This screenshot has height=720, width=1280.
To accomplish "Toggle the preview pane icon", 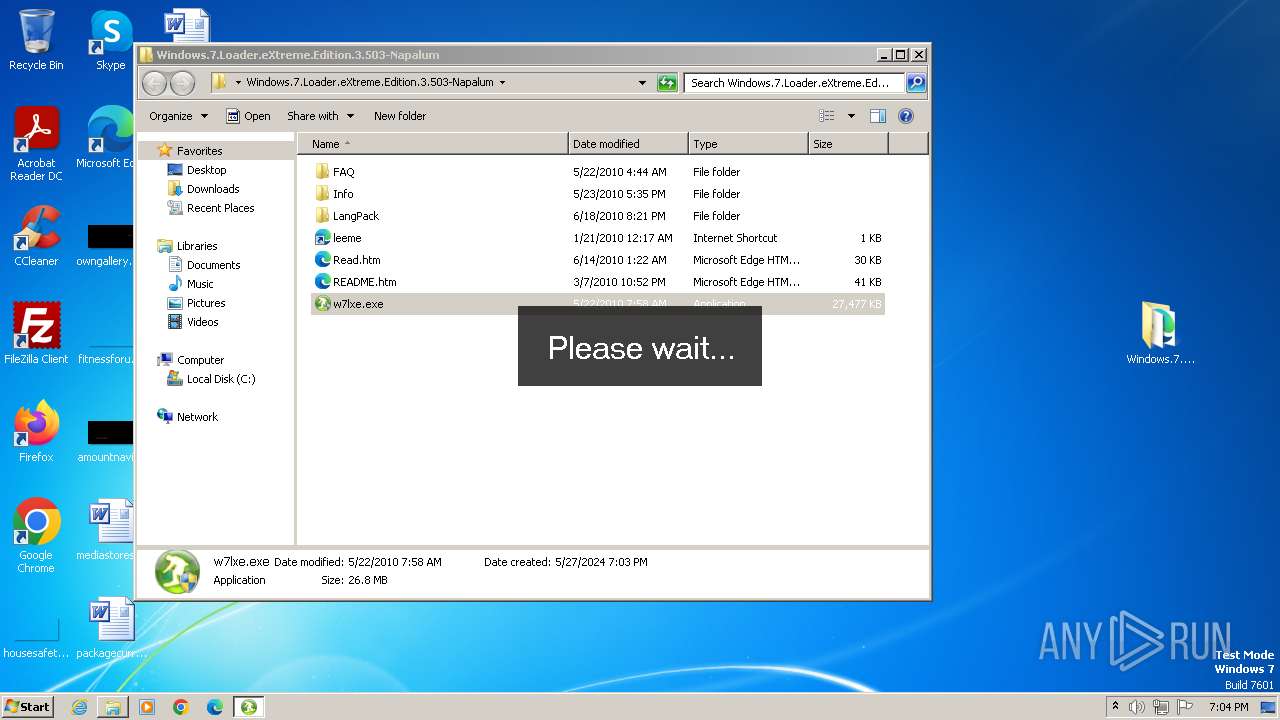I will (877, 116).
